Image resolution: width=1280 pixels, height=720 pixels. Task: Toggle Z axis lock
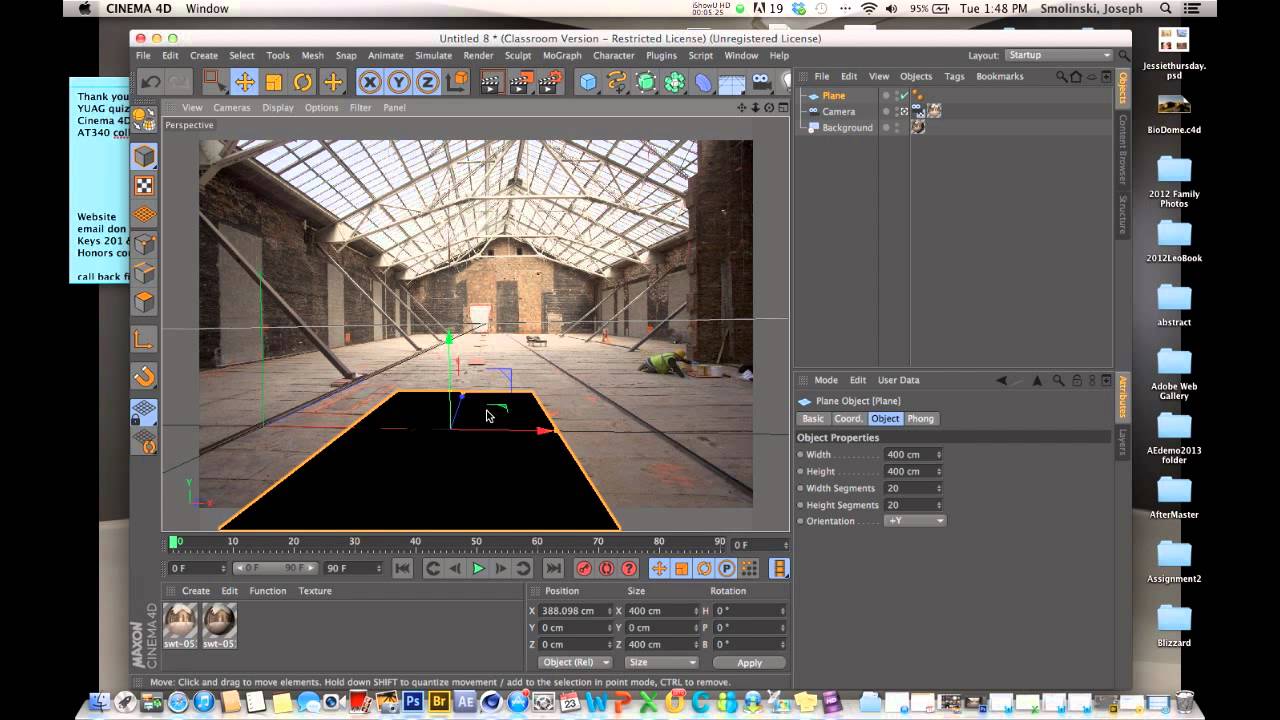tap(428, 82)
